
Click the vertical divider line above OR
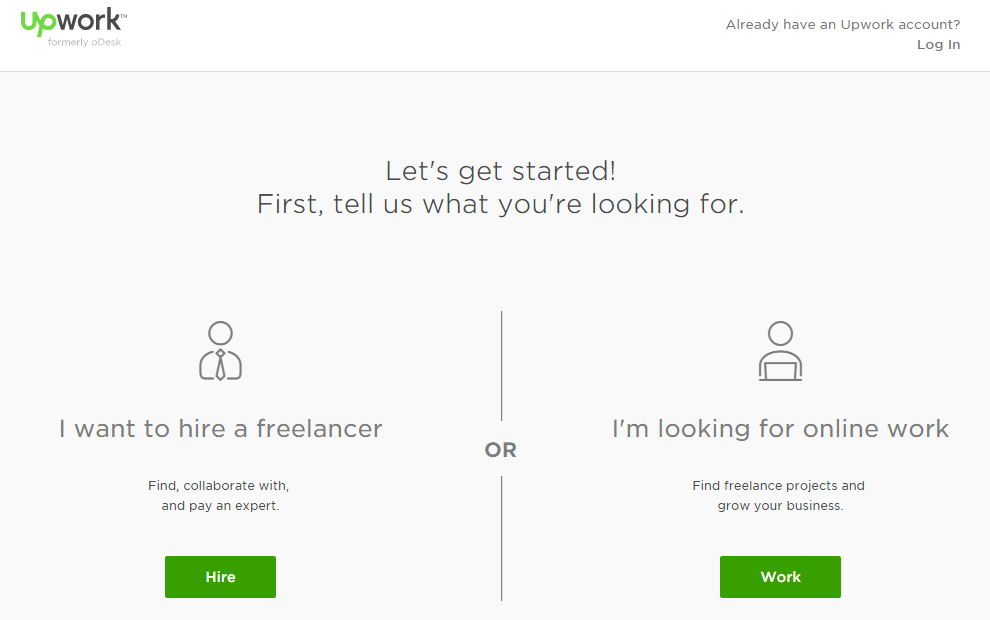(501, 366)
